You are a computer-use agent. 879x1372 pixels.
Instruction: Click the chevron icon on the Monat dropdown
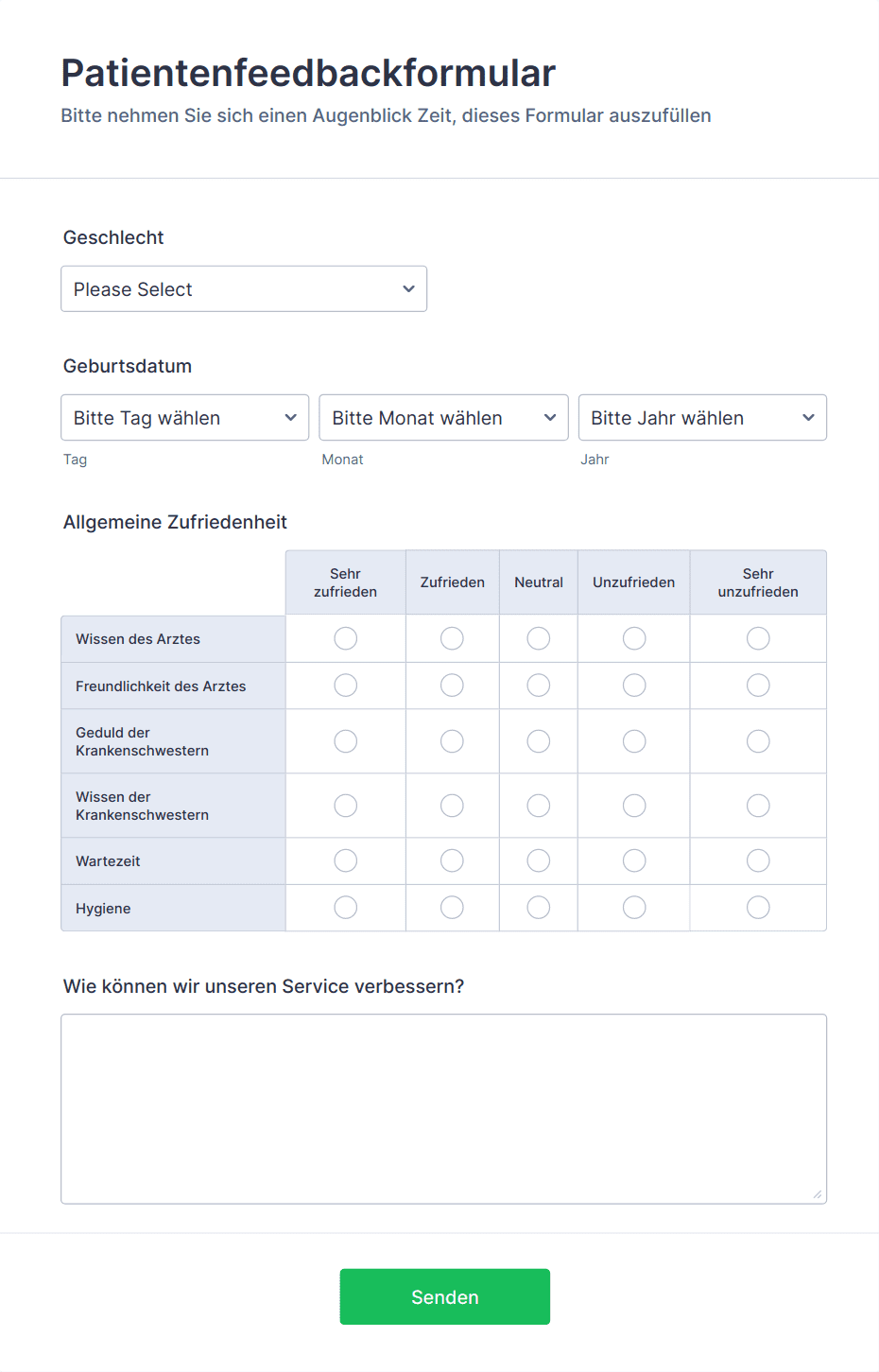pos(549,417)
